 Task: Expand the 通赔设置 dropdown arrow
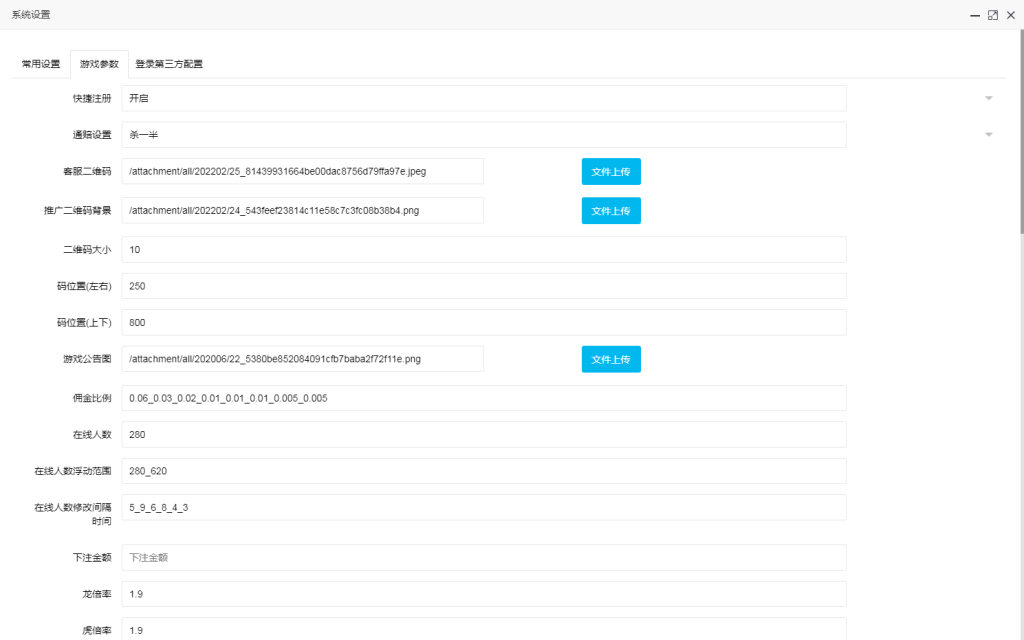[x=988, y=135]
